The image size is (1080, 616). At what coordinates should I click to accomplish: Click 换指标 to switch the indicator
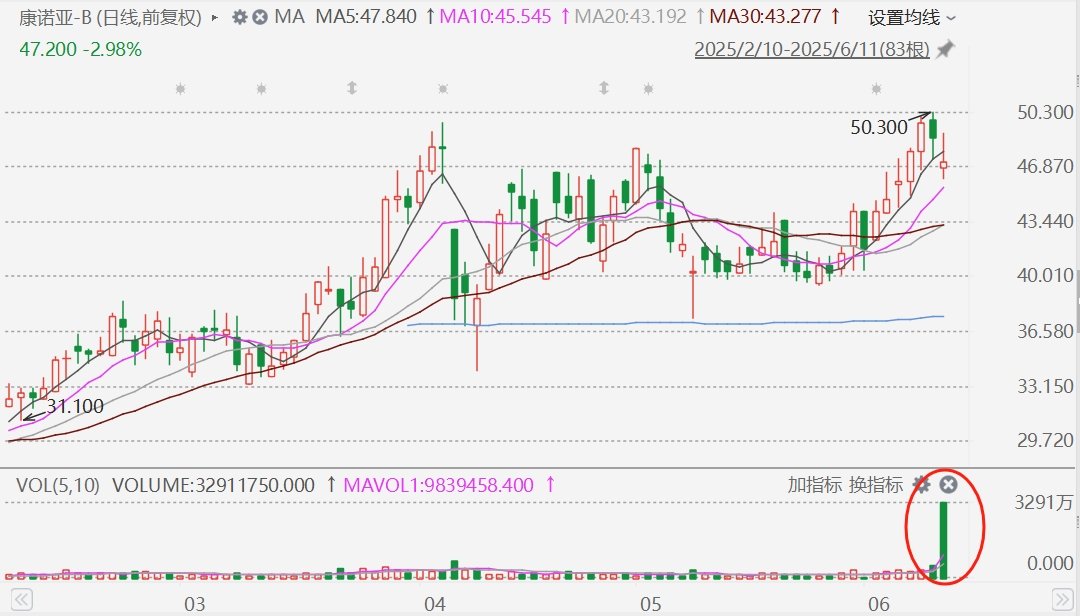pos(876,485)
